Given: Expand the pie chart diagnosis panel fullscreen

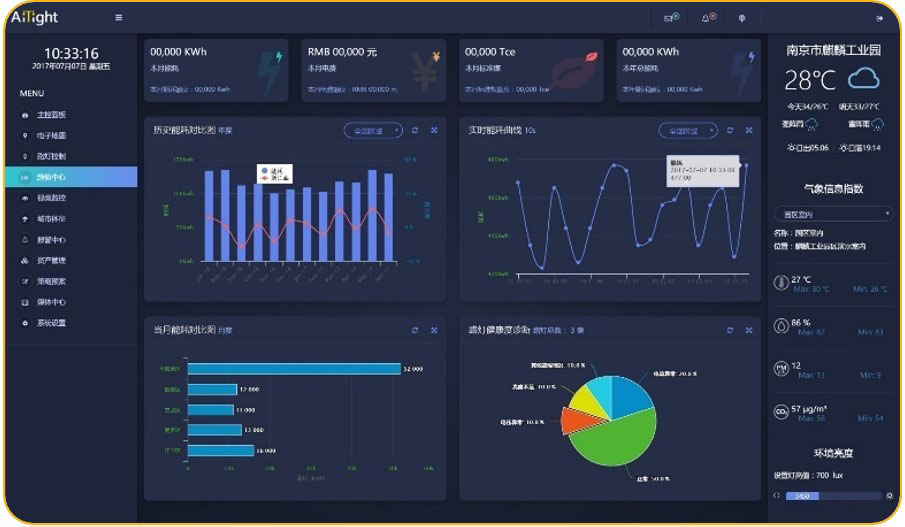Looking at the screenshot, I should tap(748, 329).
